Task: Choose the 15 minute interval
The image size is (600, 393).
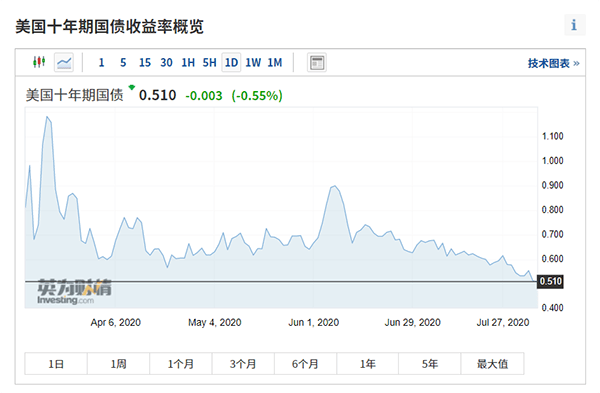Action: [145, 62]
